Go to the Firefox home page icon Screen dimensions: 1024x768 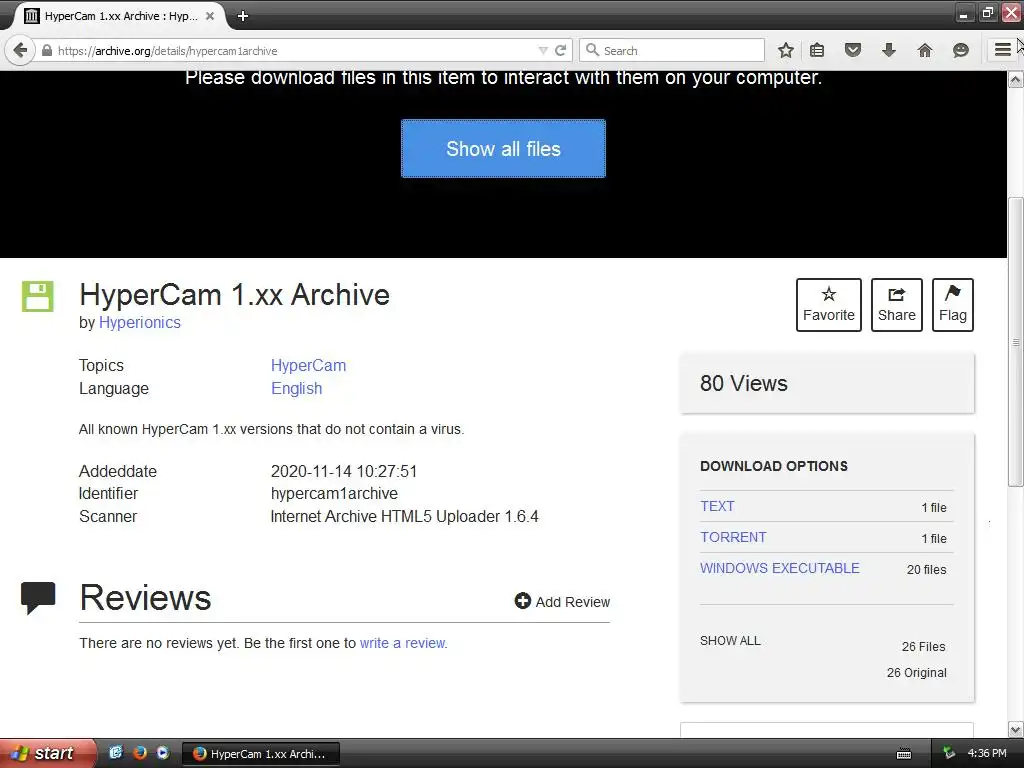coord(925,50)
